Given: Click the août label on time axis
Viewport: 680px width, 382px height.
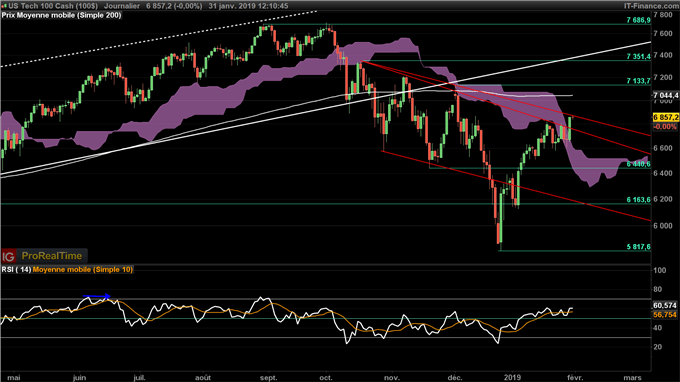Looking at the screenshot, I should [x=203, y=378].
